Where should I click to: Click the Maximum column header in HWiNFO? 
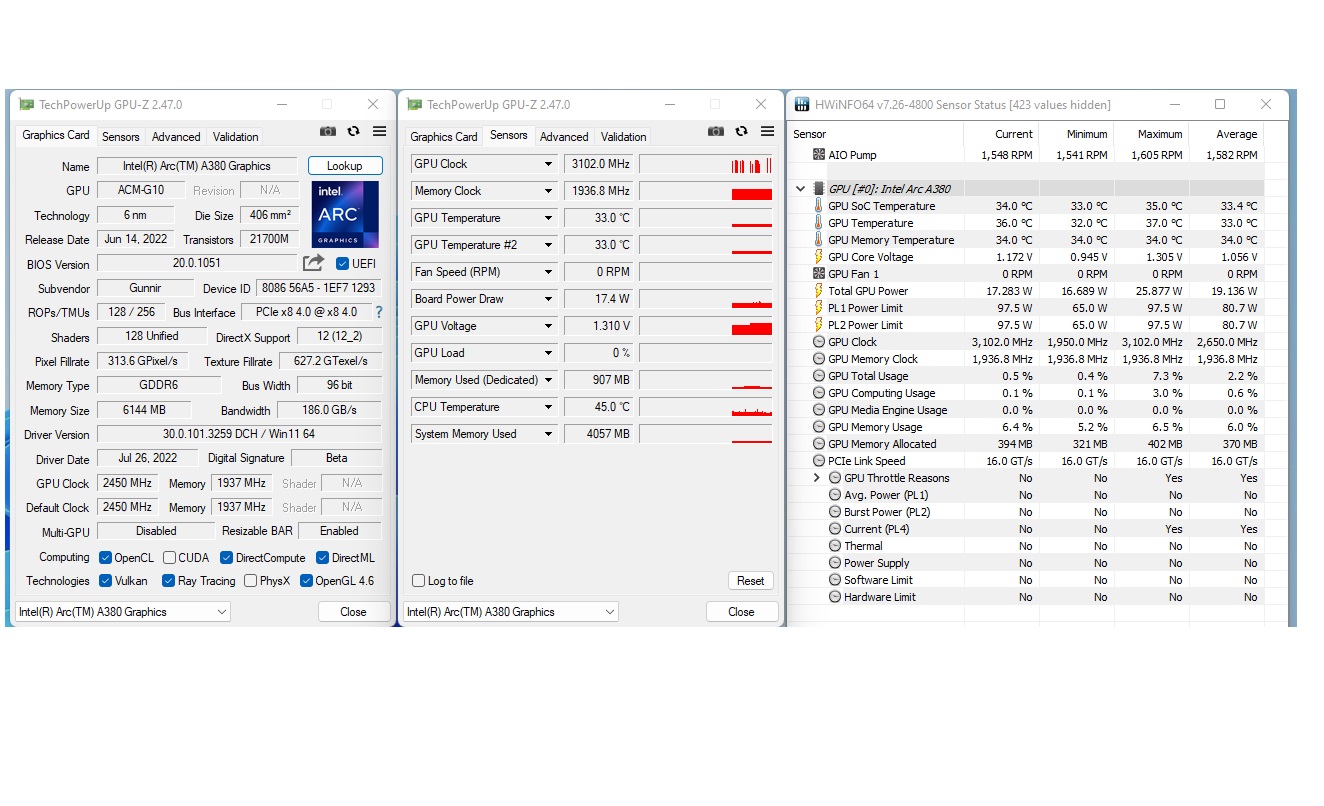[x=1151, y=134]
